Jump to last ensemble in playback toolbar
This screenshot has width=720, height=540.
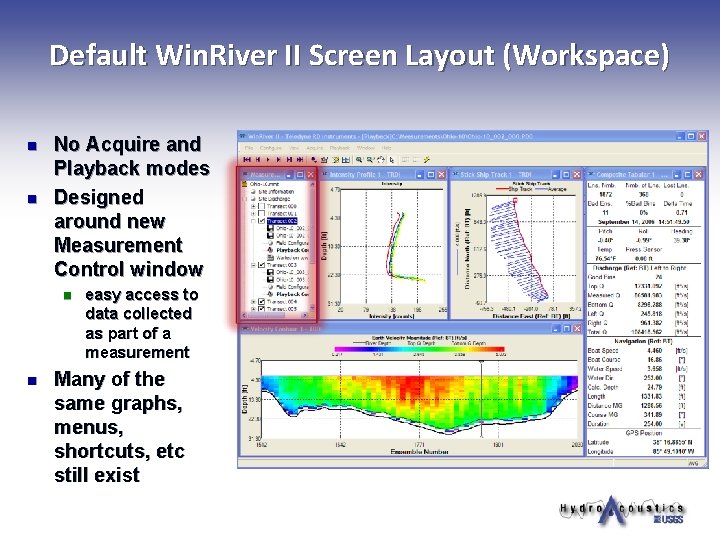(x=300, y=159)
